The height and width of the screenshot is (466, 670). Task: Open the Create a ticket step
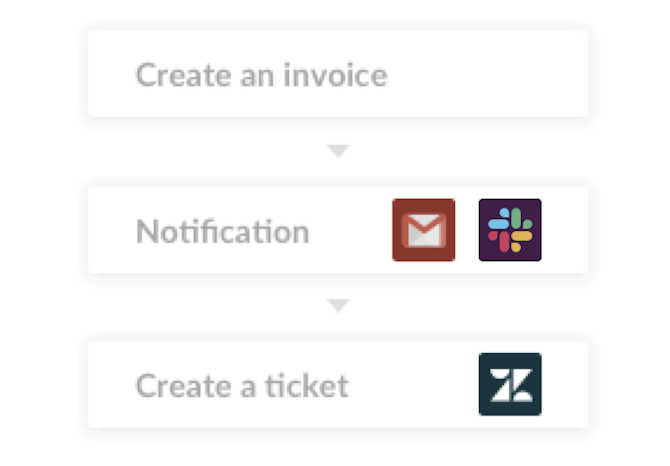pyautogui.click(x=338, y=384)
